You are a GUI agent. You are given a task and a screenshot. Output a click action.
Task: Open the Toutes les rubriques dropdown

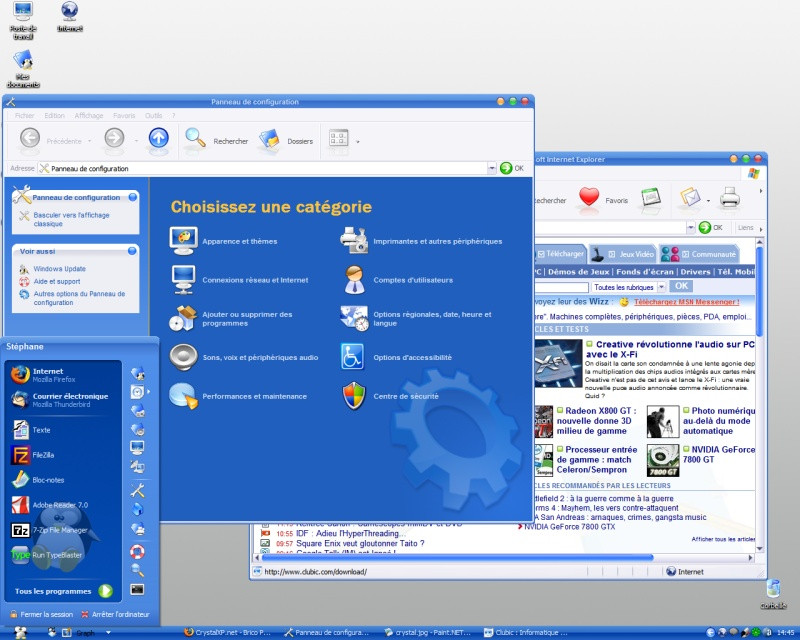(661, 286)
